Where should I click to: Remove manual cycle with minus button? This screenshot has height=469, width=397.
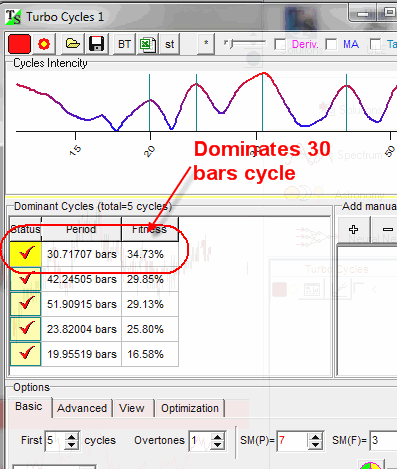click(387, 229)
